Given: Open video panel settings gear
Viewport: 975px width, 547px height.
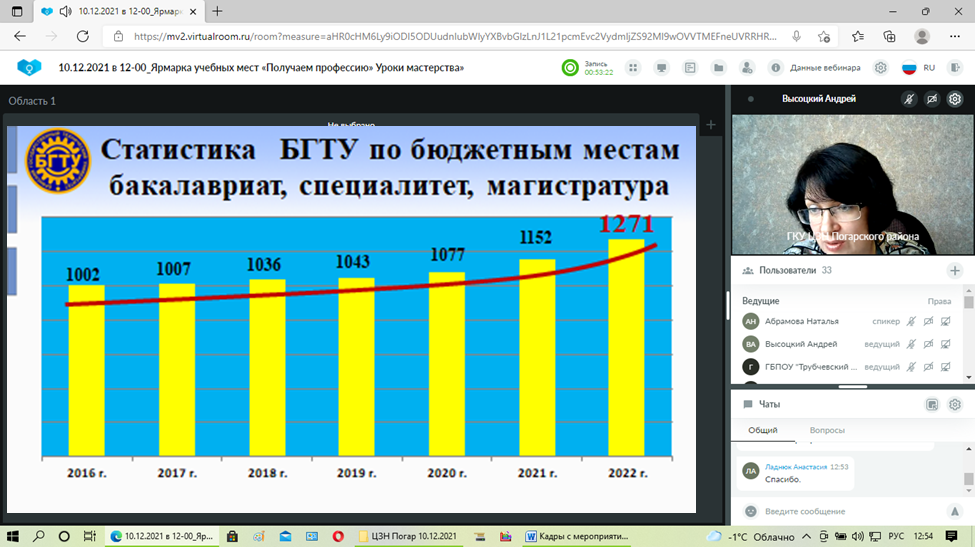Looking at the screenshot, I should tap(955, 99).
